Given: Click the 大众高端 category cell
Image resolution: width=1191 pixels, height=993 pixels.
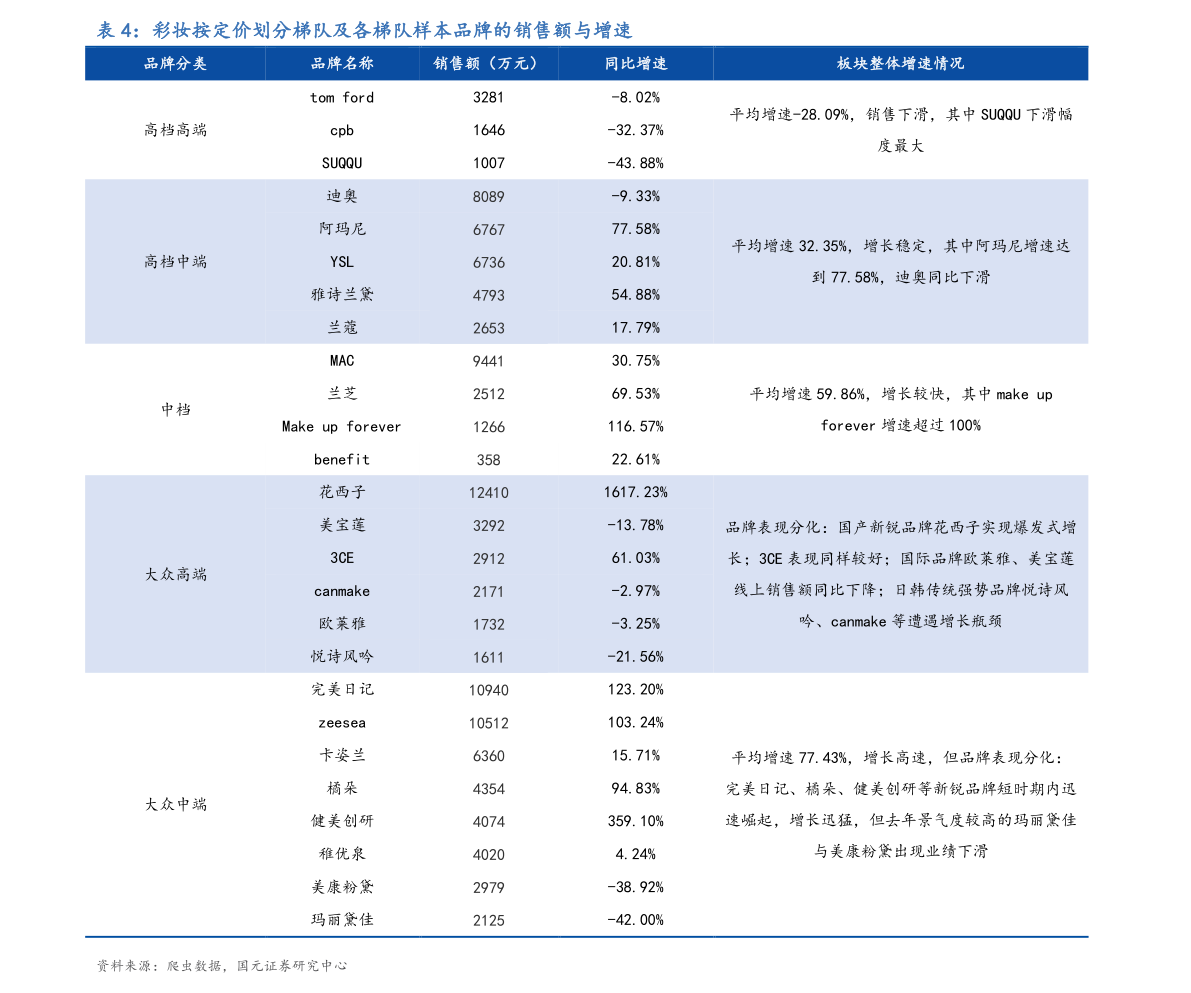Looking at the screenshot, I should click(x=175, y=574).
